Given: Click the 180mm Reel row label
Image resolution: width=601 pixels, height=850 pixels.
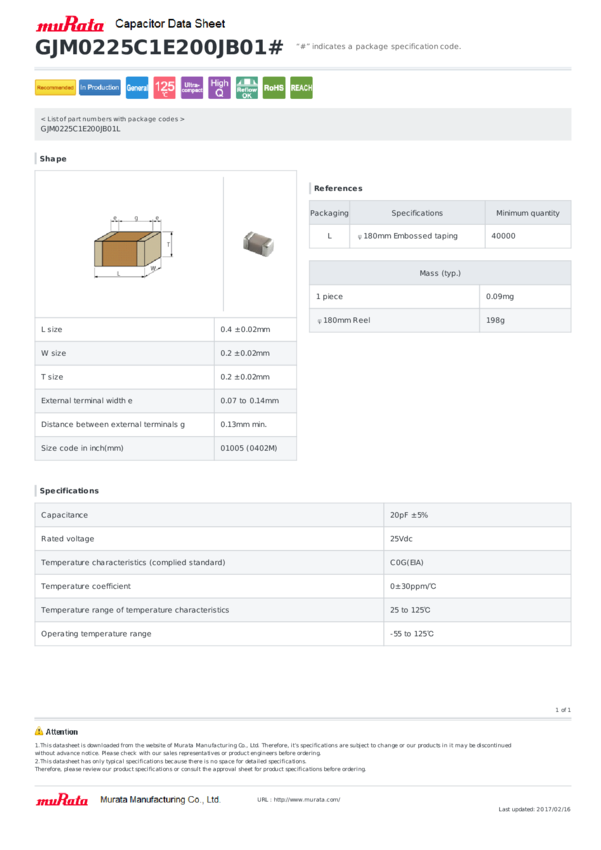Looking at the screenshot, I should coord(344,320).
